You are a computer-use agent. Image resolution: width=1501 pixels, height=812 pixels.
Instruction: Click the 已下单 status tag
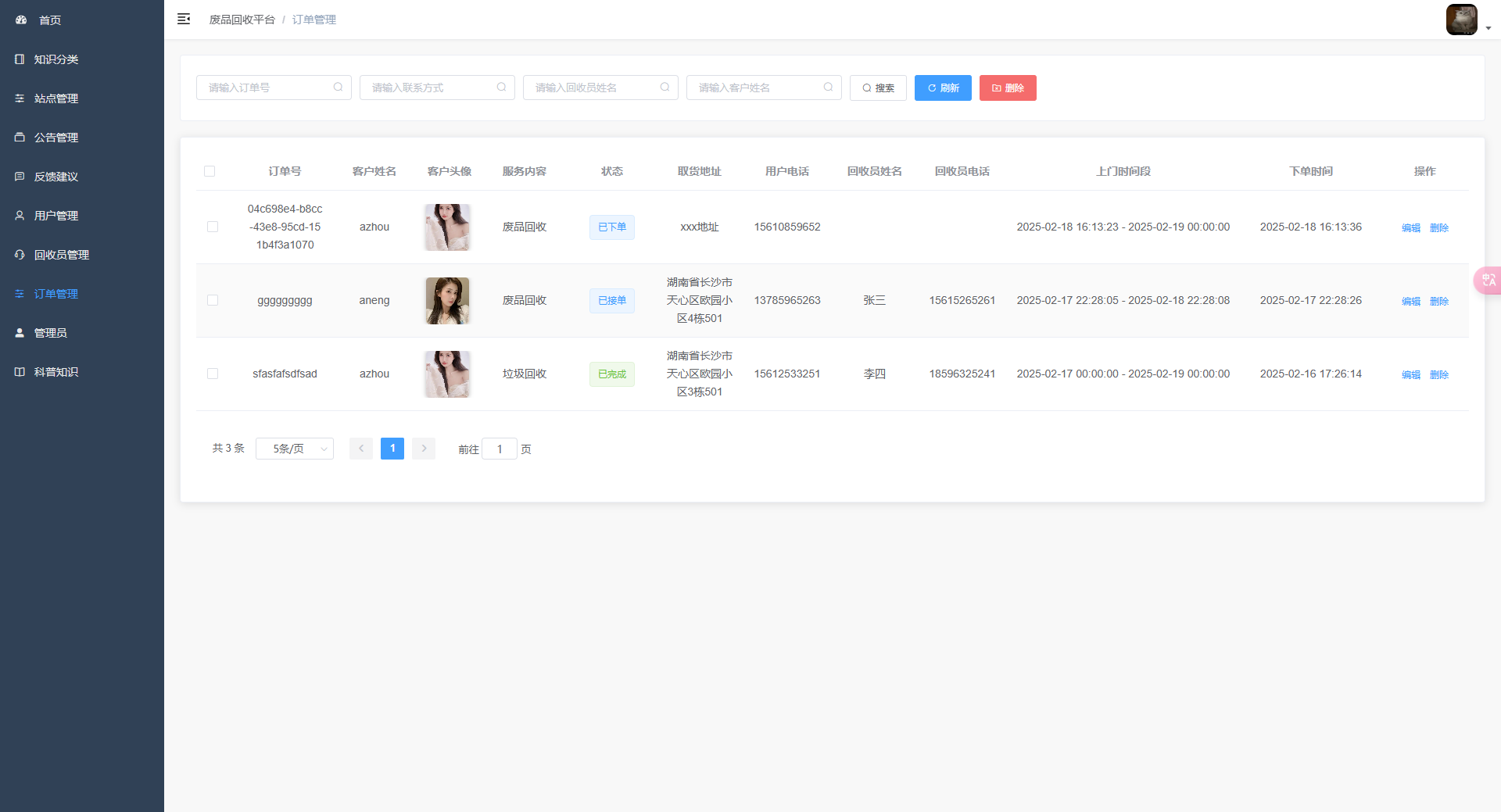click(x=612, y=227)
